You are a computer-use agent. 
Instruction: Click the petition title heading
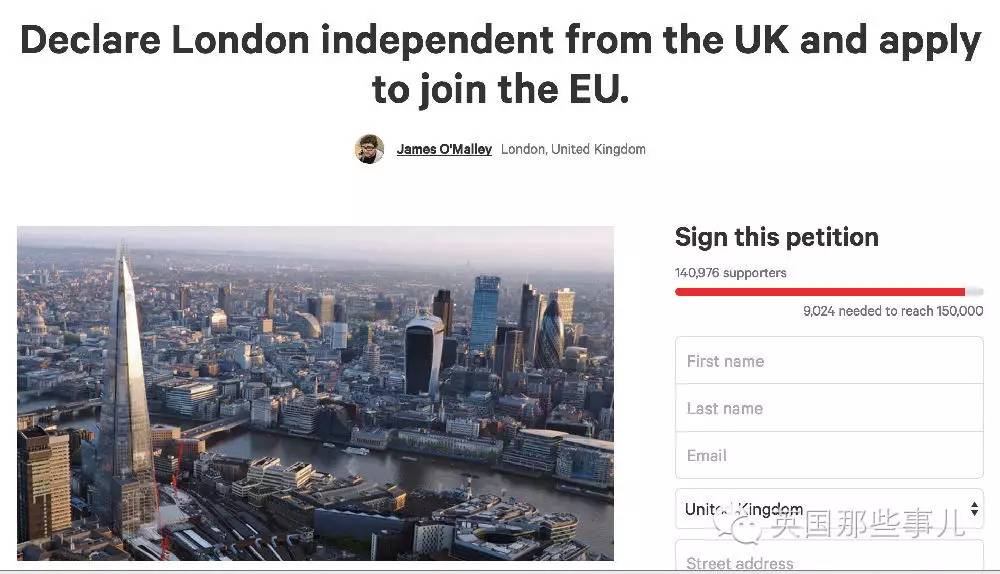pyautogui.click(x=500, y=64)
